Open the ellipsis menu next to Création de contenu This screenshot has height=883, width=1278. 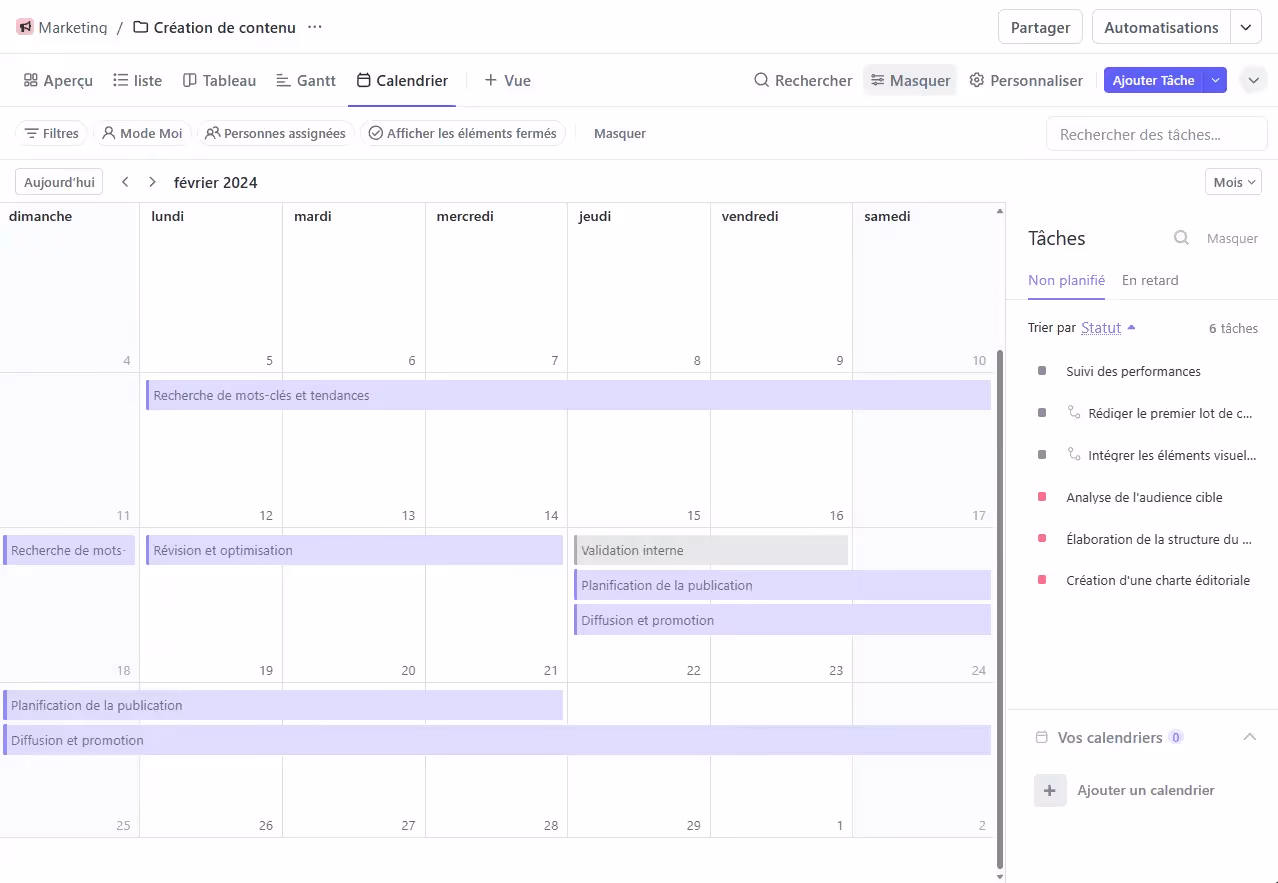tap(314, 28)
